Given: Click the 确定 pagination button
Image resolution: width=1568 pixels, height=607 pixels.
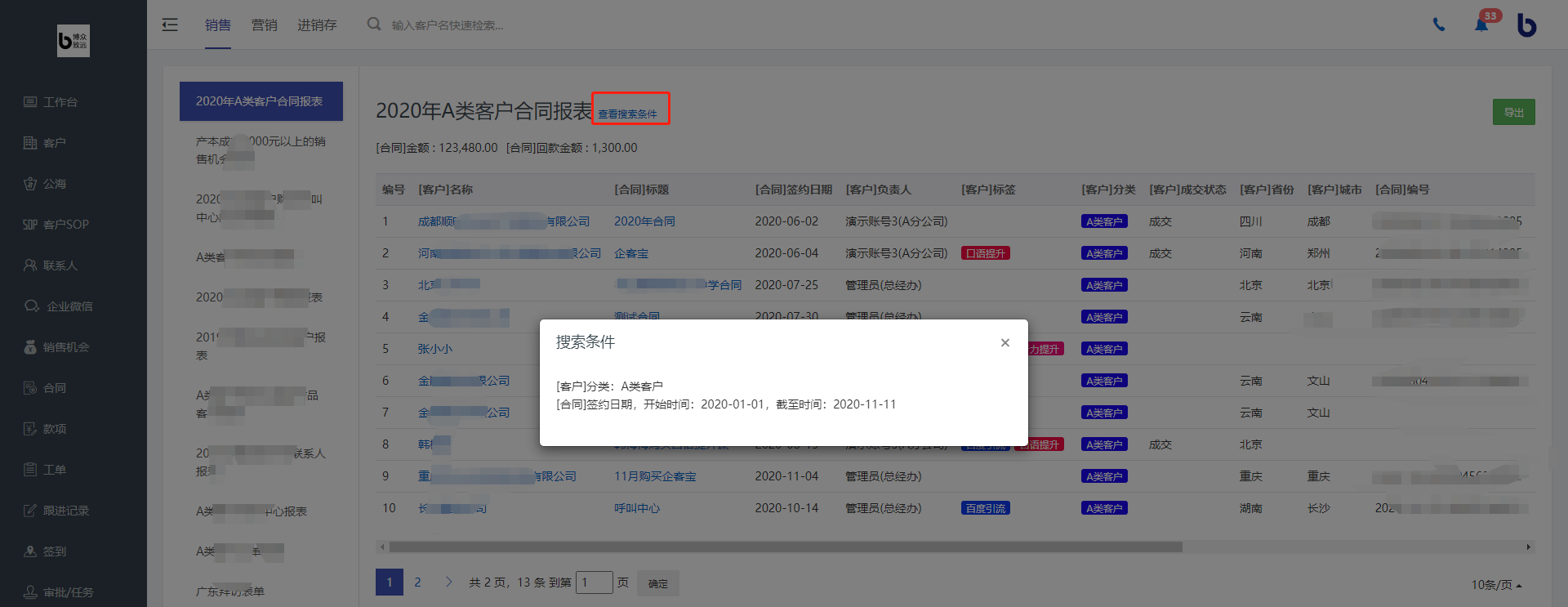Looking at the screenshot, I should (x=658, y=583).
